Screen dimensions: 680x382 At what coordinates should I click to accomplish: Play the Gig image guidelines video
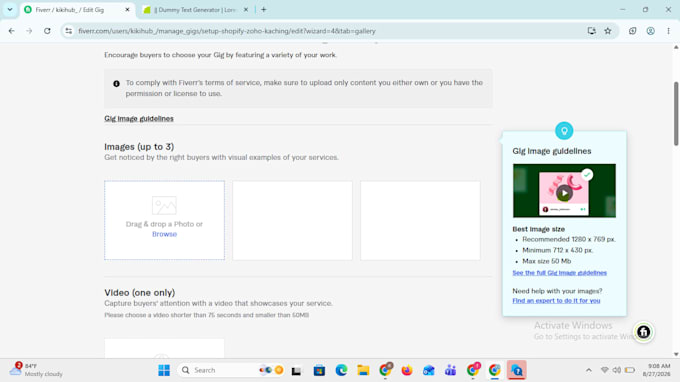tap(564, 193)
